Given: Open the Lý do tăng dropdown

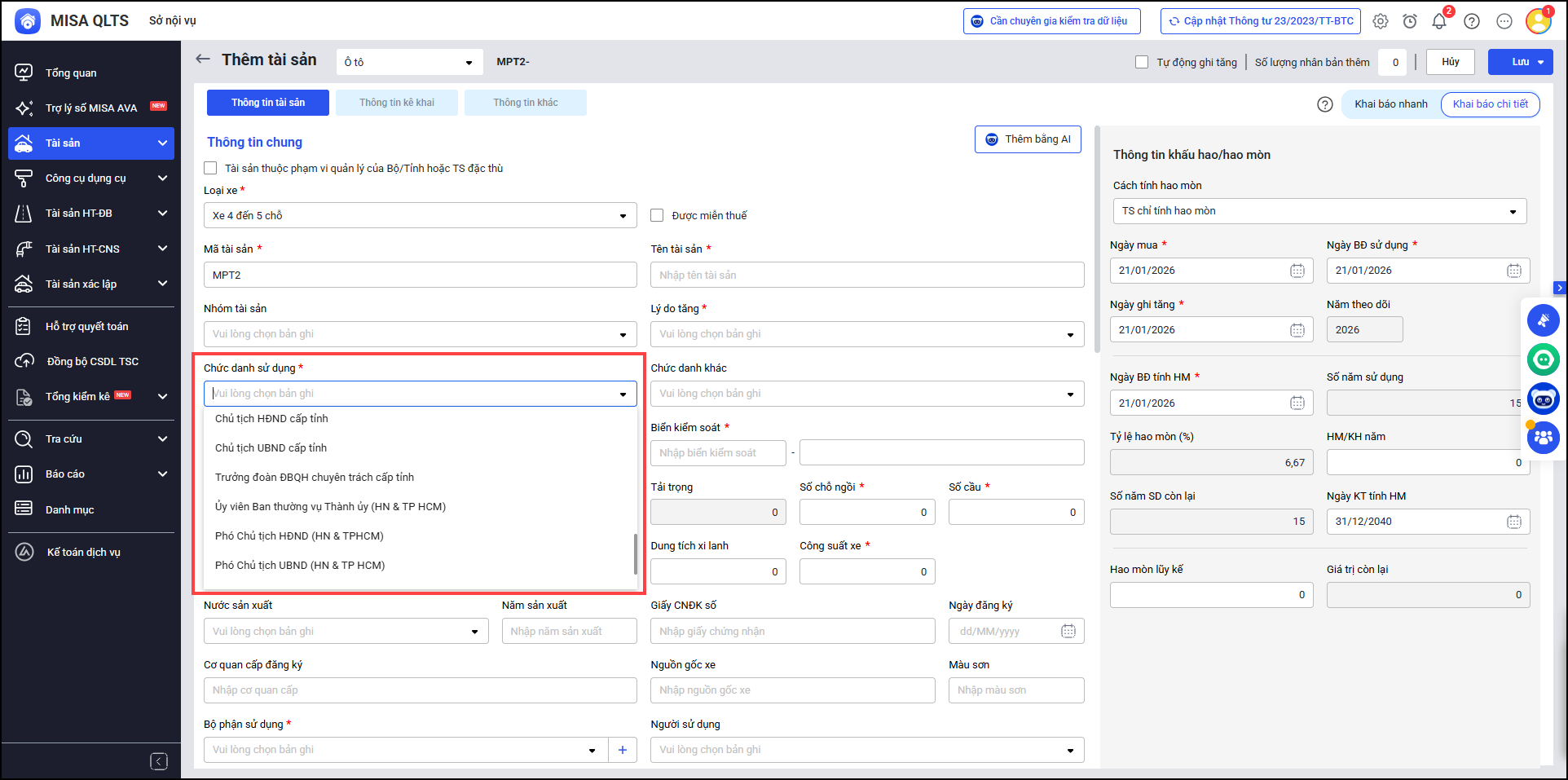Looking at the screenshot, I should point(1070,334).
